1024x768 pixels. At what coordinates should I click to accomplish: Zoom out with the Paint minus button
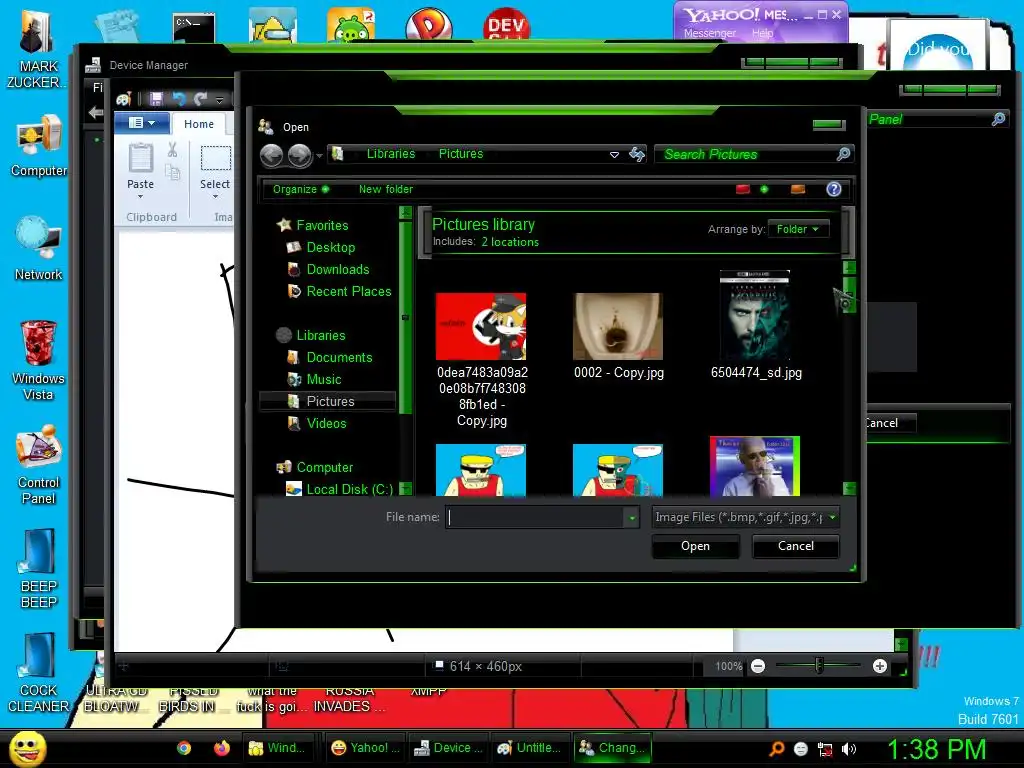[758, 666]
